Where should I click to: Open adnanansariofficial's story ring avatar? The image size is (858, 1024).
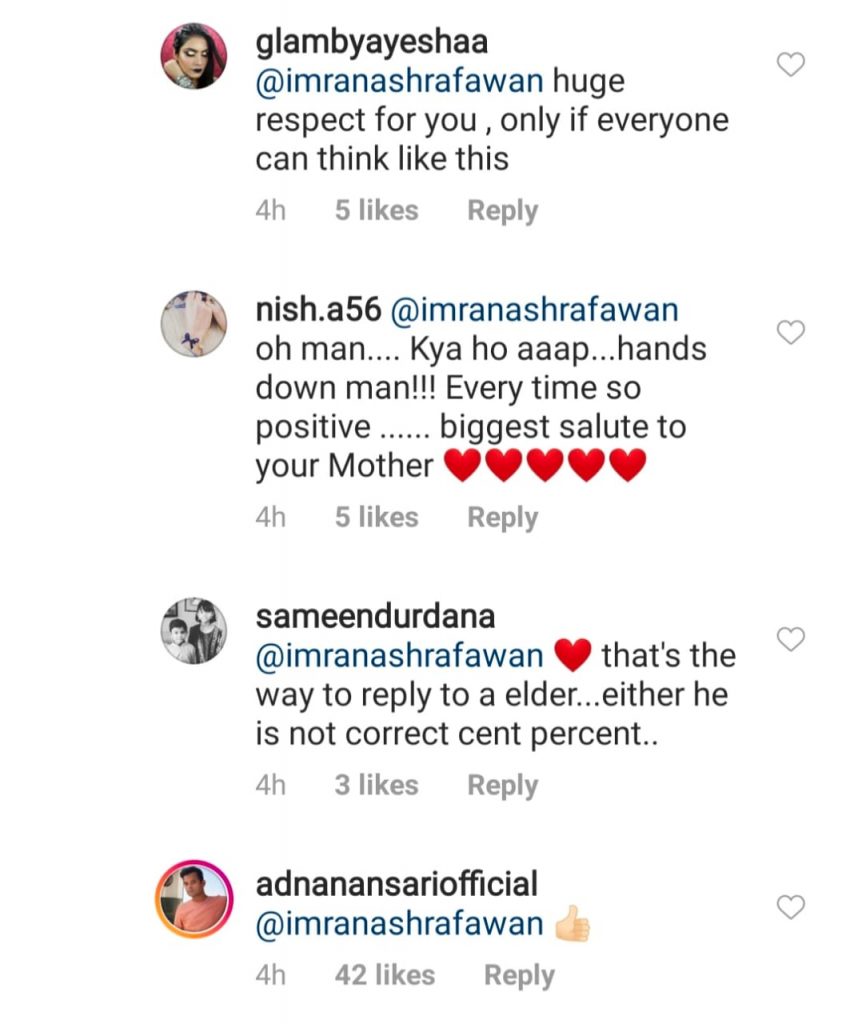(196, 900)
